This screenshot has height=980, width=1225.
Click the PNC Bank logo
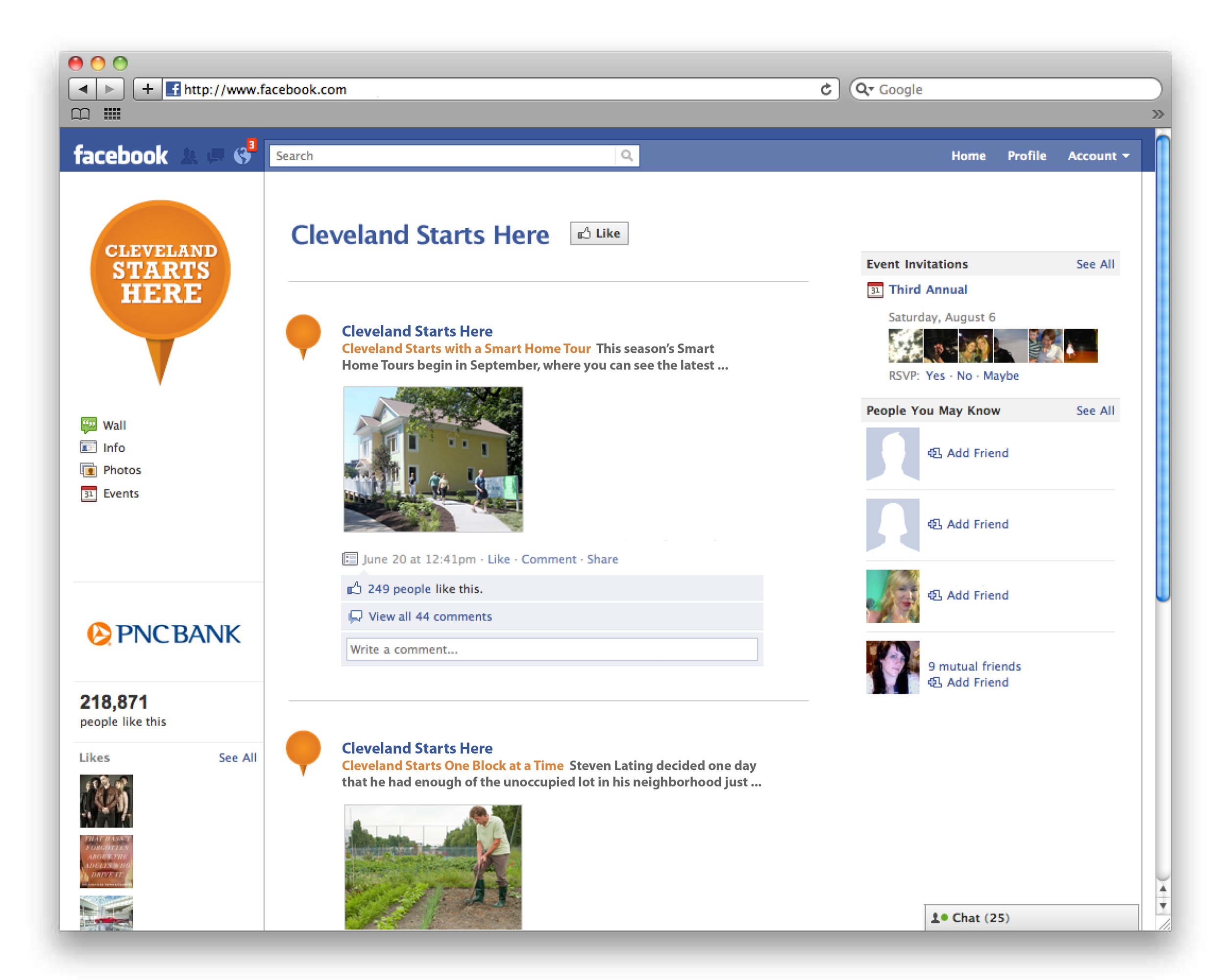[x=164, y=634]
